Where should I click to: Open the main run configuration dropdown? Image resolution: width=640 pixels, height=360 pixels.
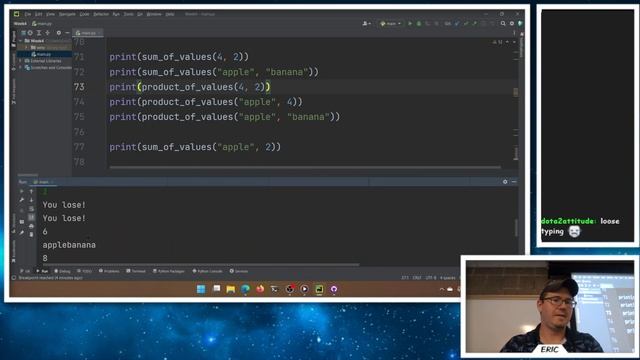tap(391, 24)
